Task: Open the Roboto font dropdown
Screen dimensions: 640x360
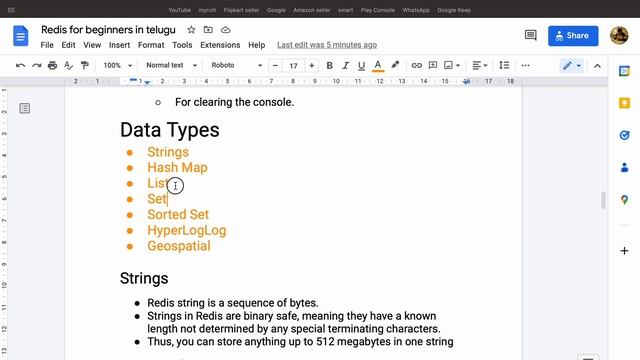Action: 236,65
